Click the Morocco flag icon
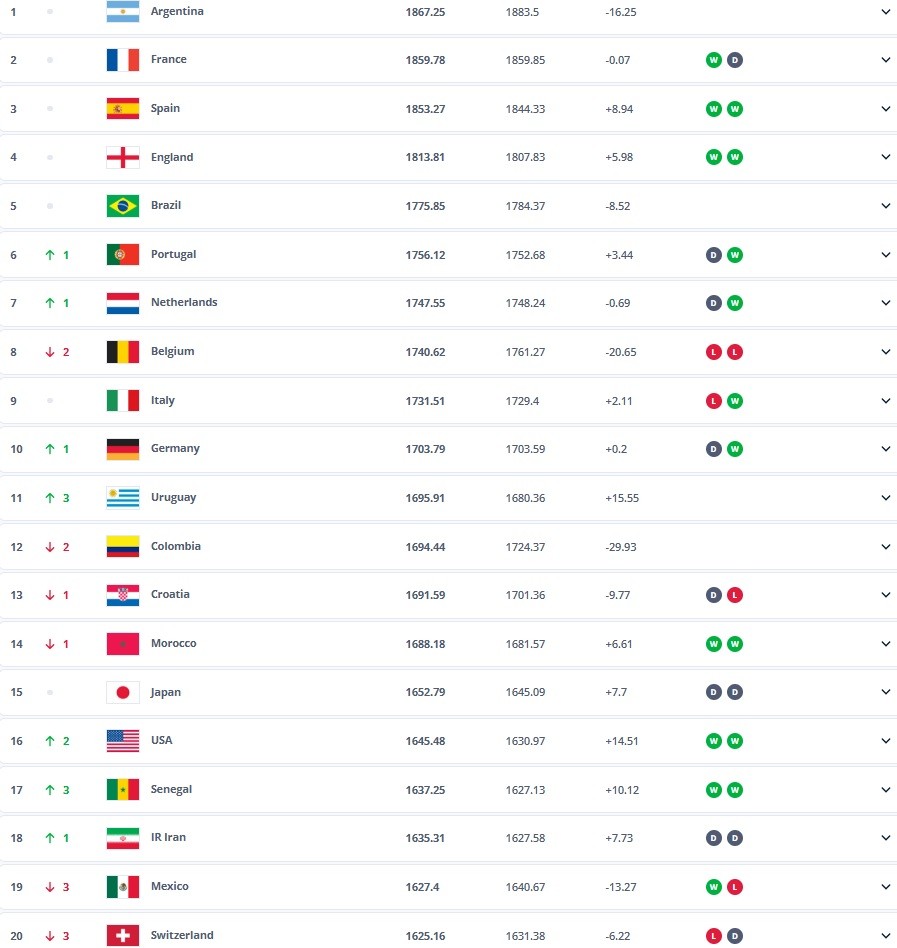The width and height of the screenshot is (897, 948). click(122, 644)
